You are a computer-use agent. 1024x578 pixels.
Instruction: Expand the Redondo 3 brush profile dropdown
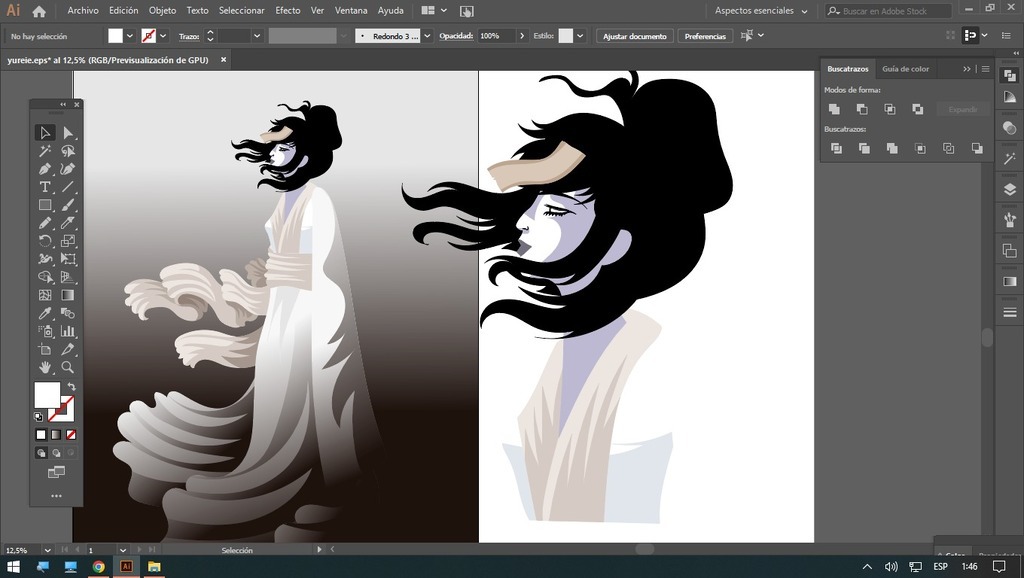point(427,36)
